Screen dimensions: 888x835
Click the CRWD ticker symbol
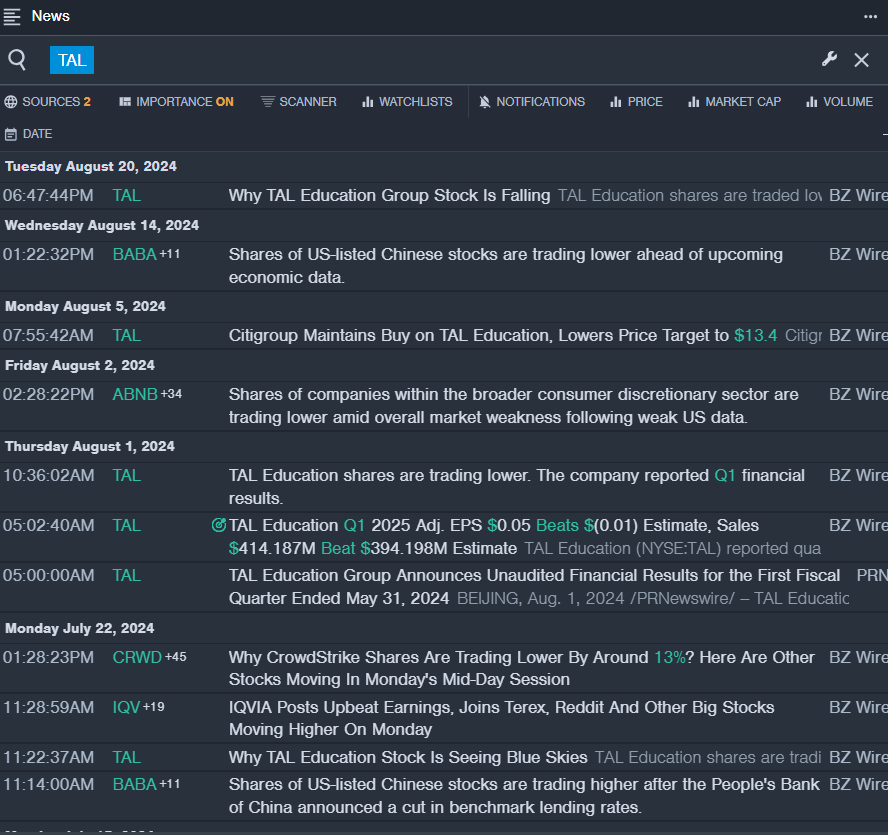(136, 658)
